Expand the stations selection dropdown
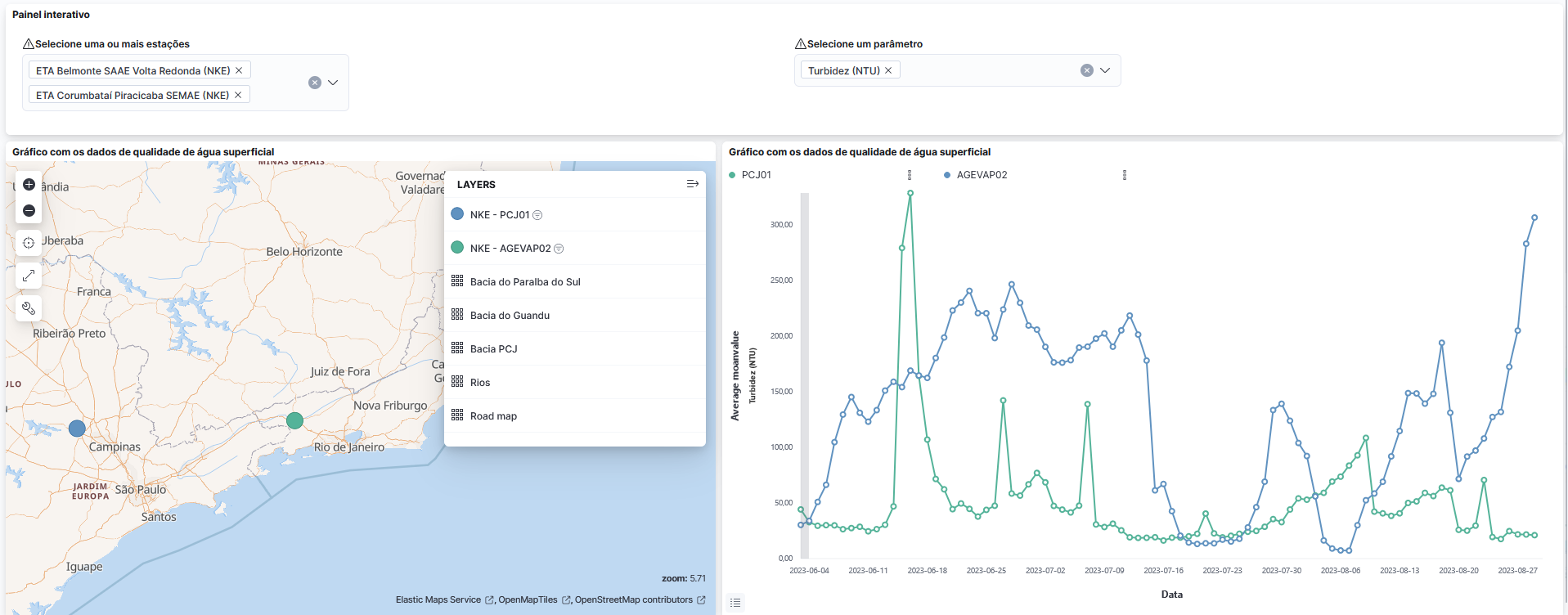1568x615 pixels. [x=333, y=83]
